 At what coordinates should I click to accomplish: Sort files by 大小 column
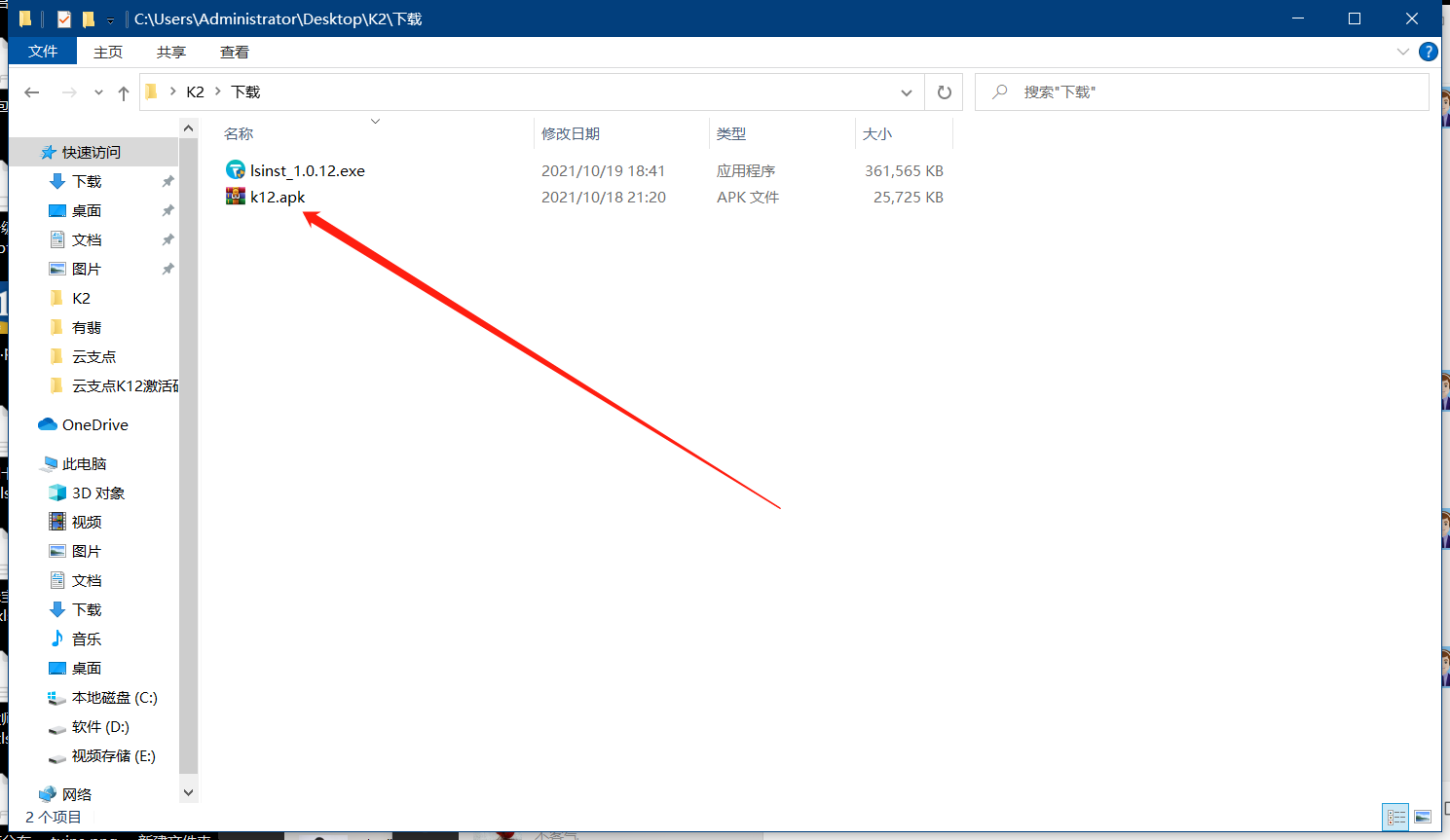click(877, 134)
